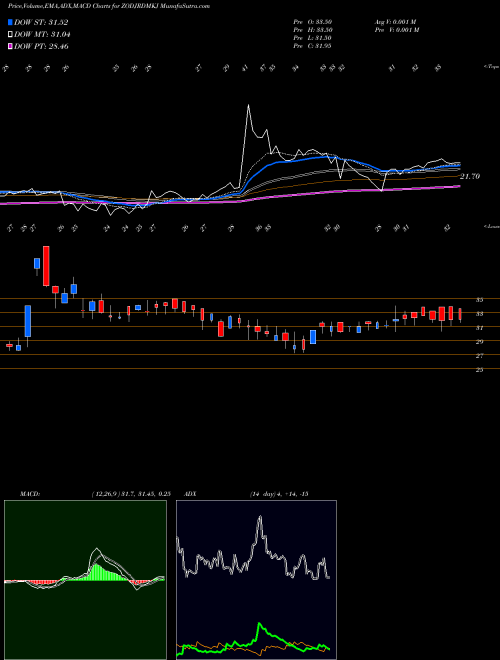
Task: Click the 'Pre L: 31.50' value
Action: tap(312, 38)
